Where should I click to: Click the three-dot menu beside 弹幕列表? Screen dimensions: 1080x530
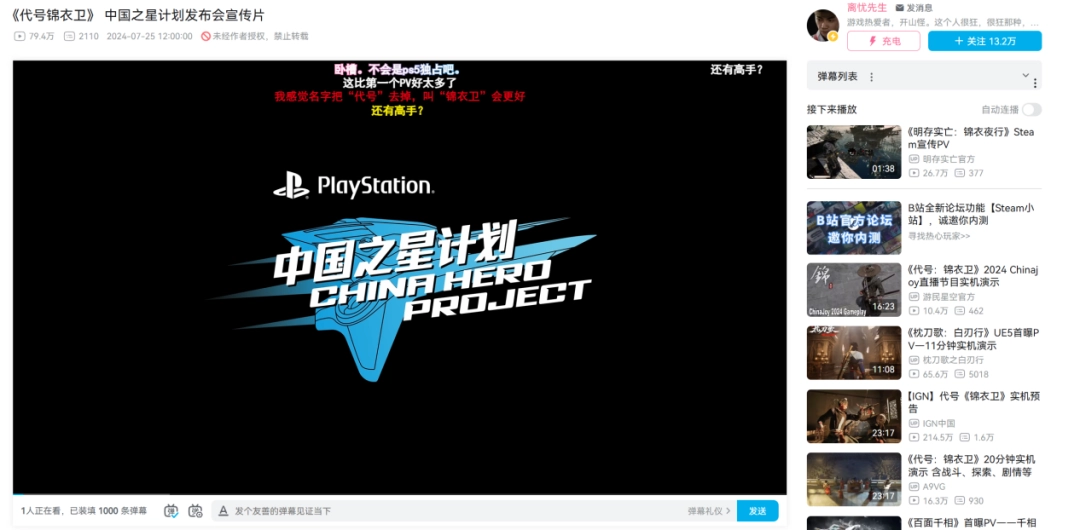871,77
